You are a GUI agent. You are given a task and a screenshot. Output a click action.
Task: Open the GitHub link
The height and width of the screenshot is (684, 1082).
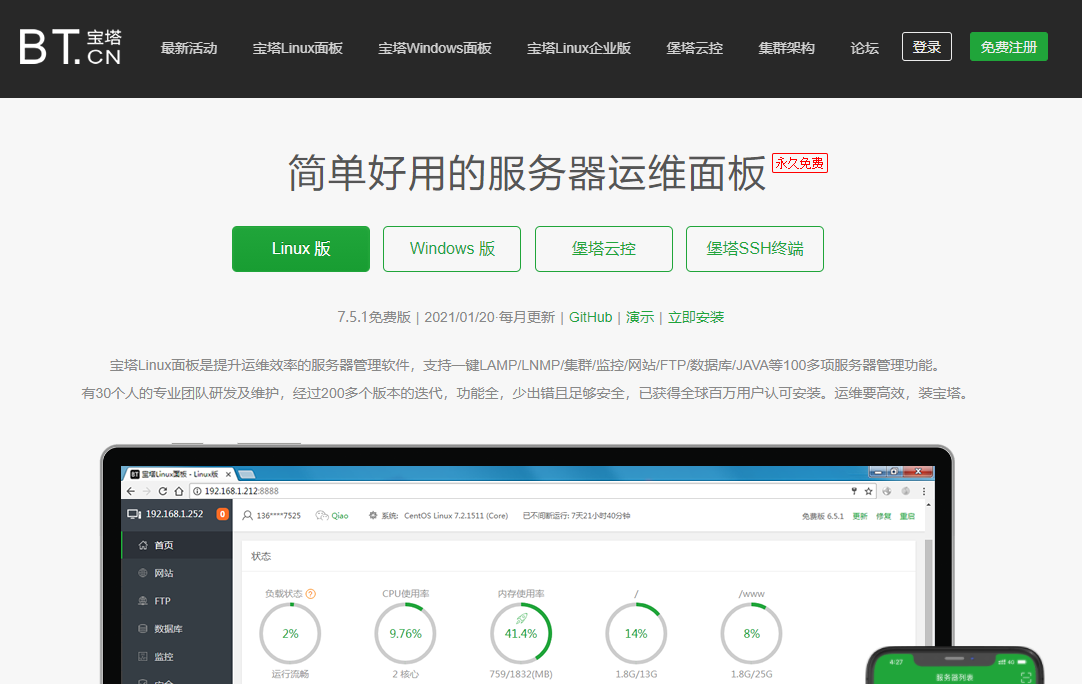click(590, 317)
